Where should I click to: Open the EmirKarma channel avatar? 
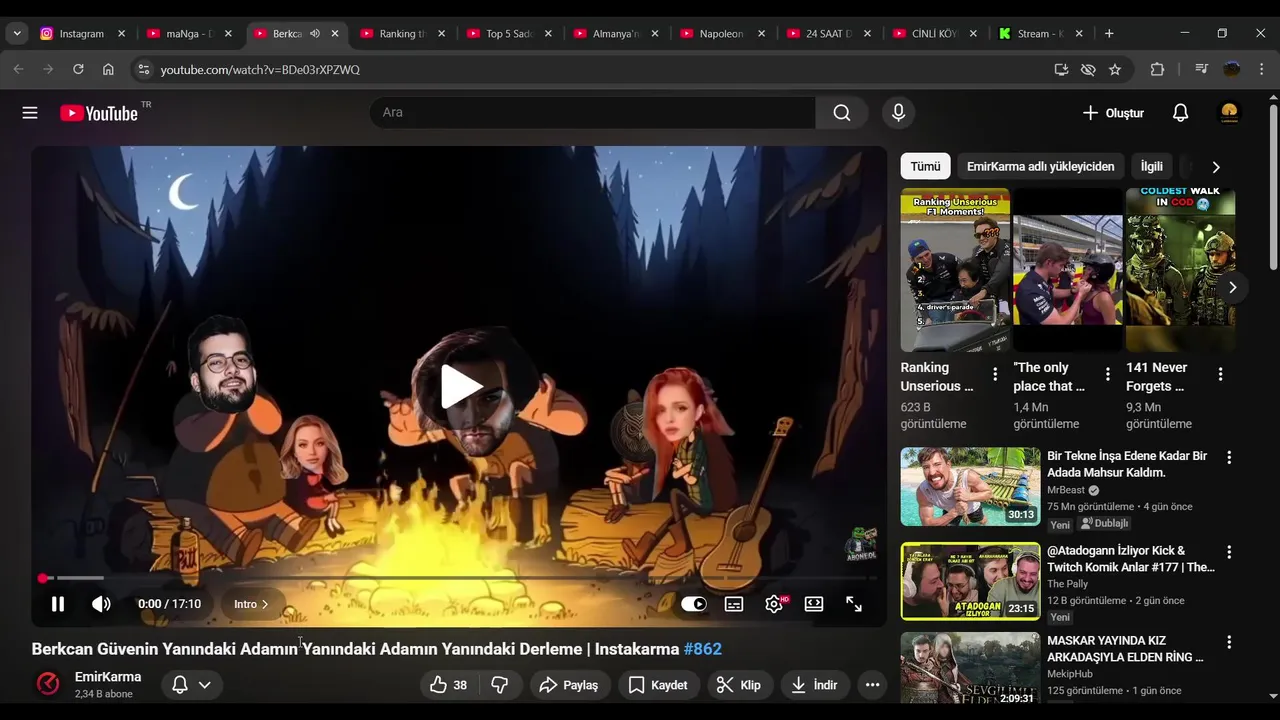pos(48,684)
